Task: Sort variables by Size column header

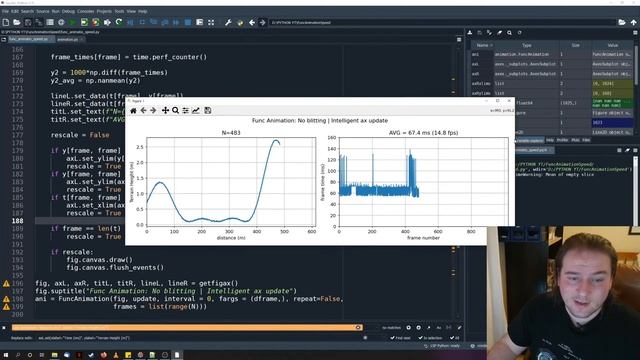Action: [575, 45]
